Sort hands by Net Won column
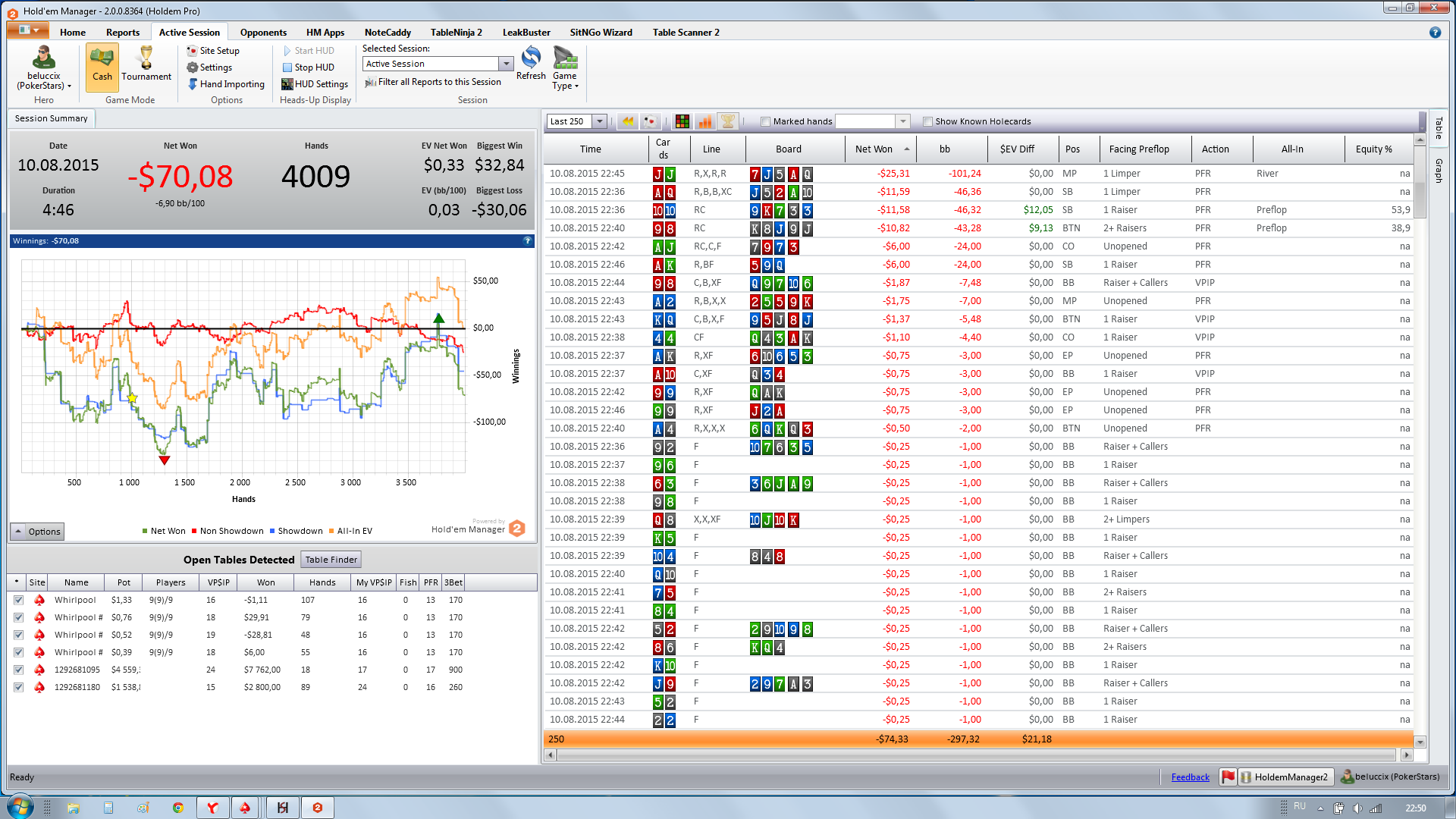1456x819 pixels. coord(880,149)
